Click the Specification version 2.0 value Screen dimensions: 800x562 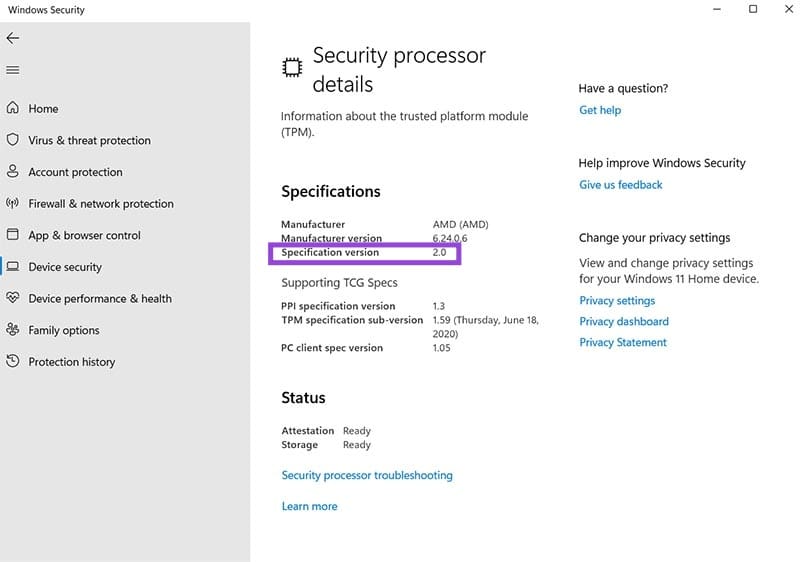(438, 253)
